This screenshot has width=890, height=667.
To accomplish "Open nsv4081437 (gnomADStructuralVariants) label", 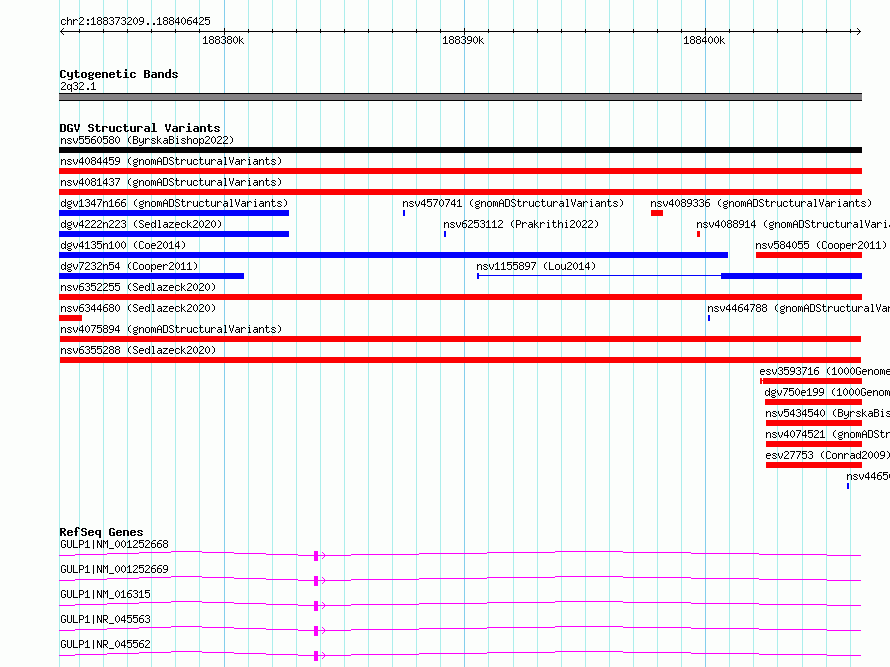I will point(171,182).
